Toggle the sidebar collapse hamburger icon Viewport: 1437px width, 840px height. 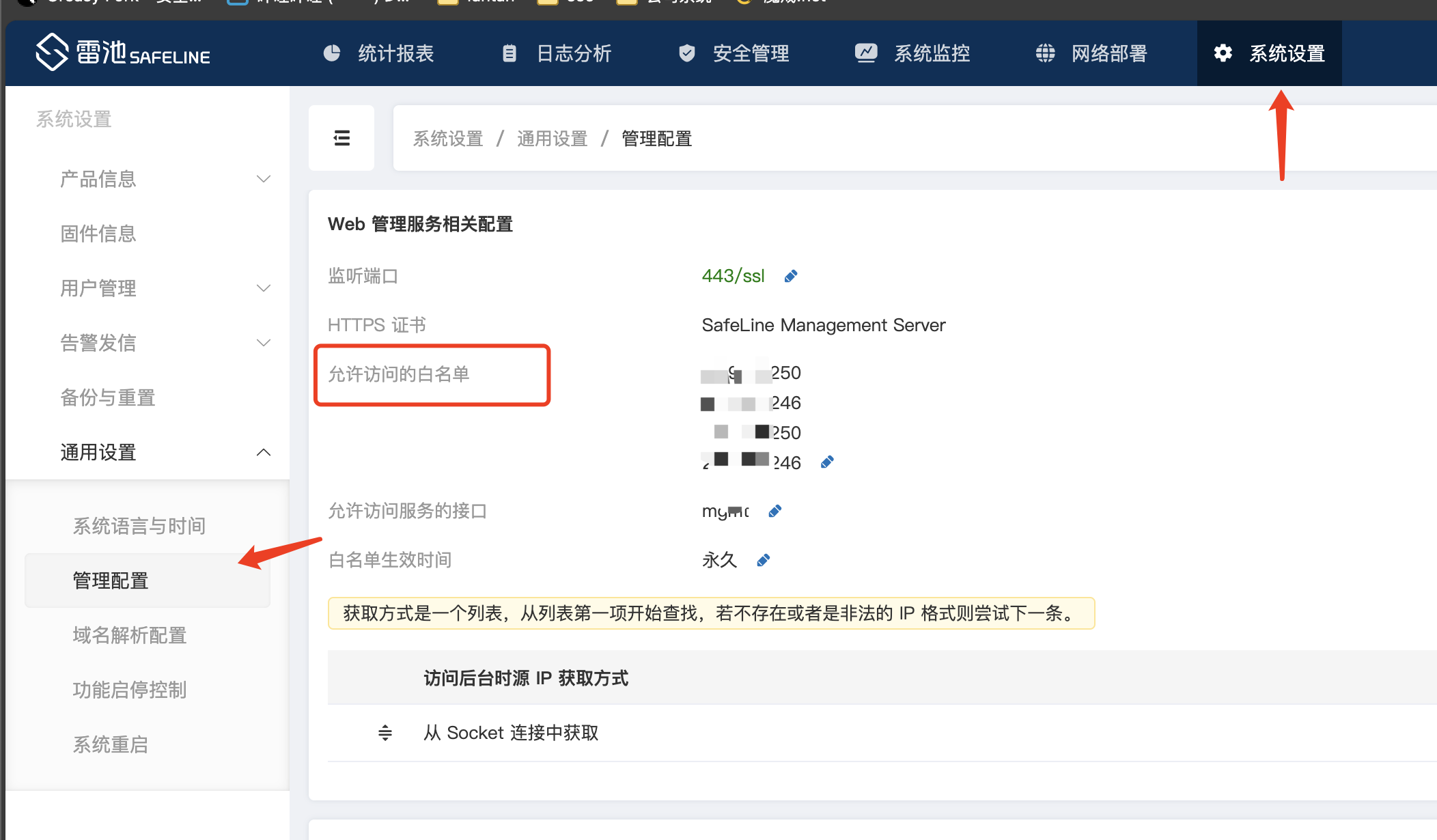pos(341,138)
